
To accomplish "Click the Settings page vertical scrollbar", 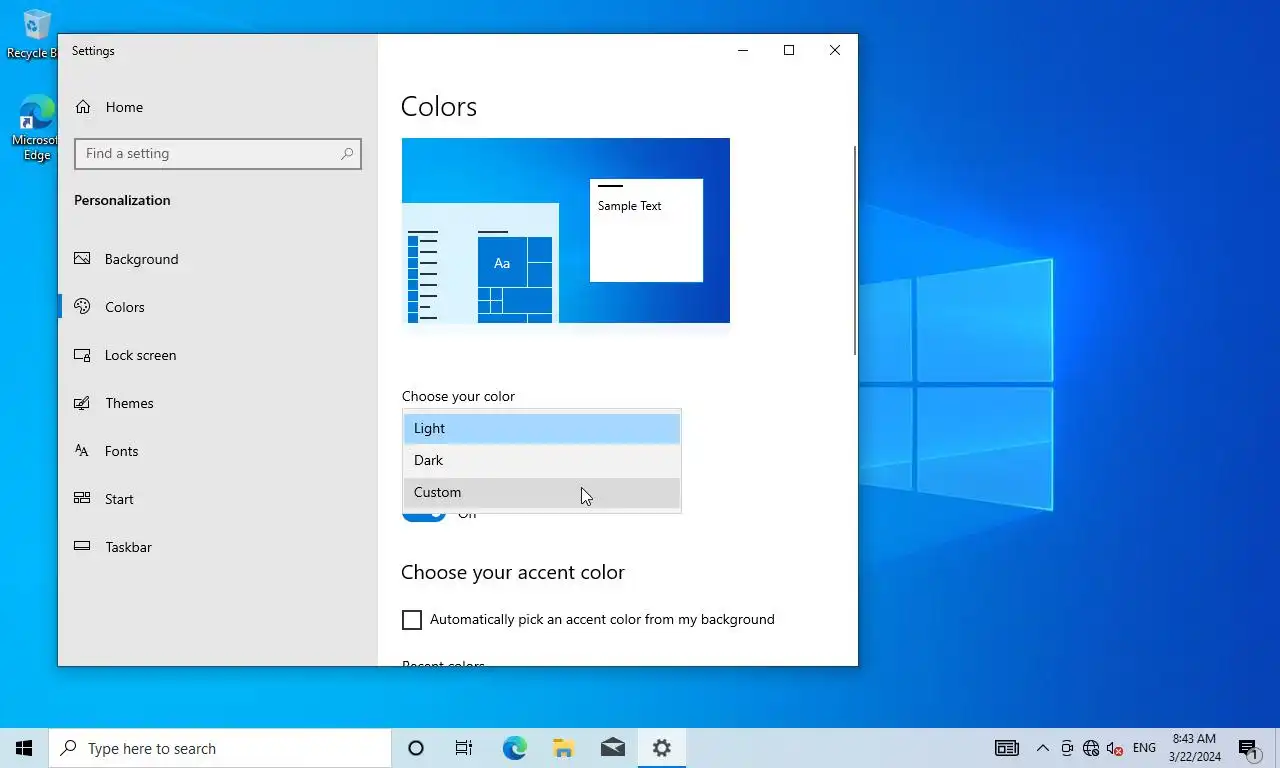I will click(854, 250).
